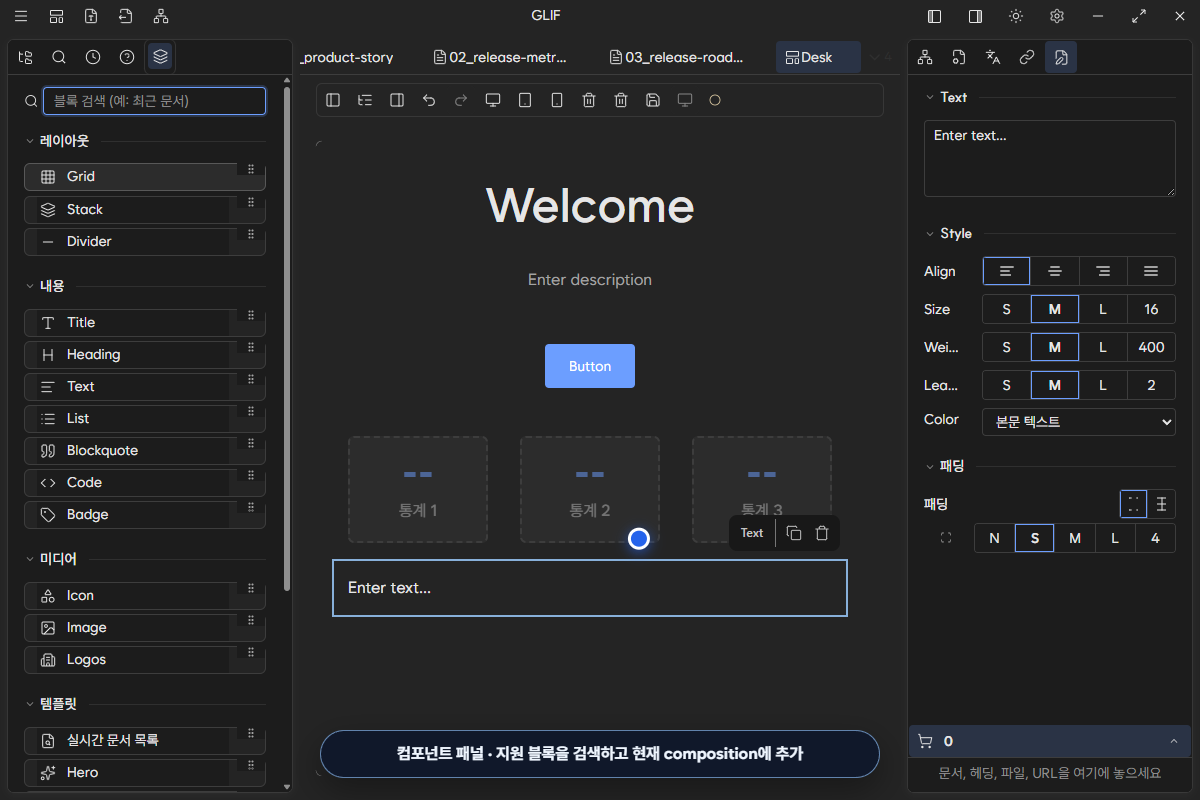Click the Enter description text on canvas
This screenshot has height=800, width=1200.
(x=590, y=280)
